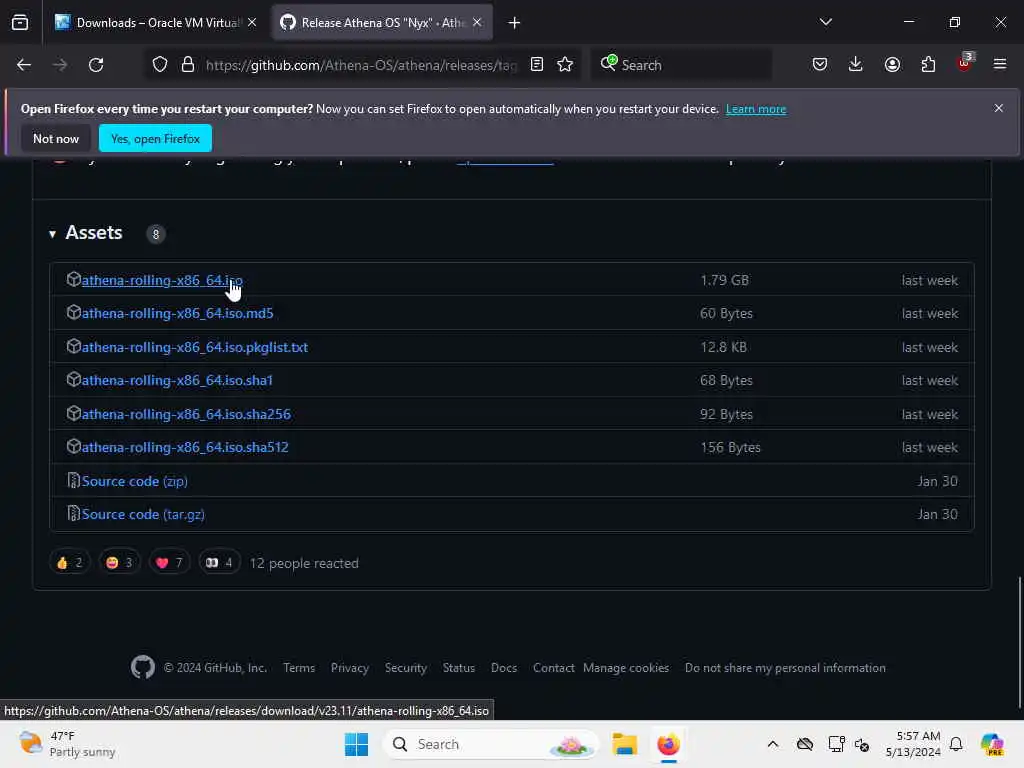Open the Status footer link
Image resolution: width=1024 pixels, height=768 pixels.
pos(458,668)
